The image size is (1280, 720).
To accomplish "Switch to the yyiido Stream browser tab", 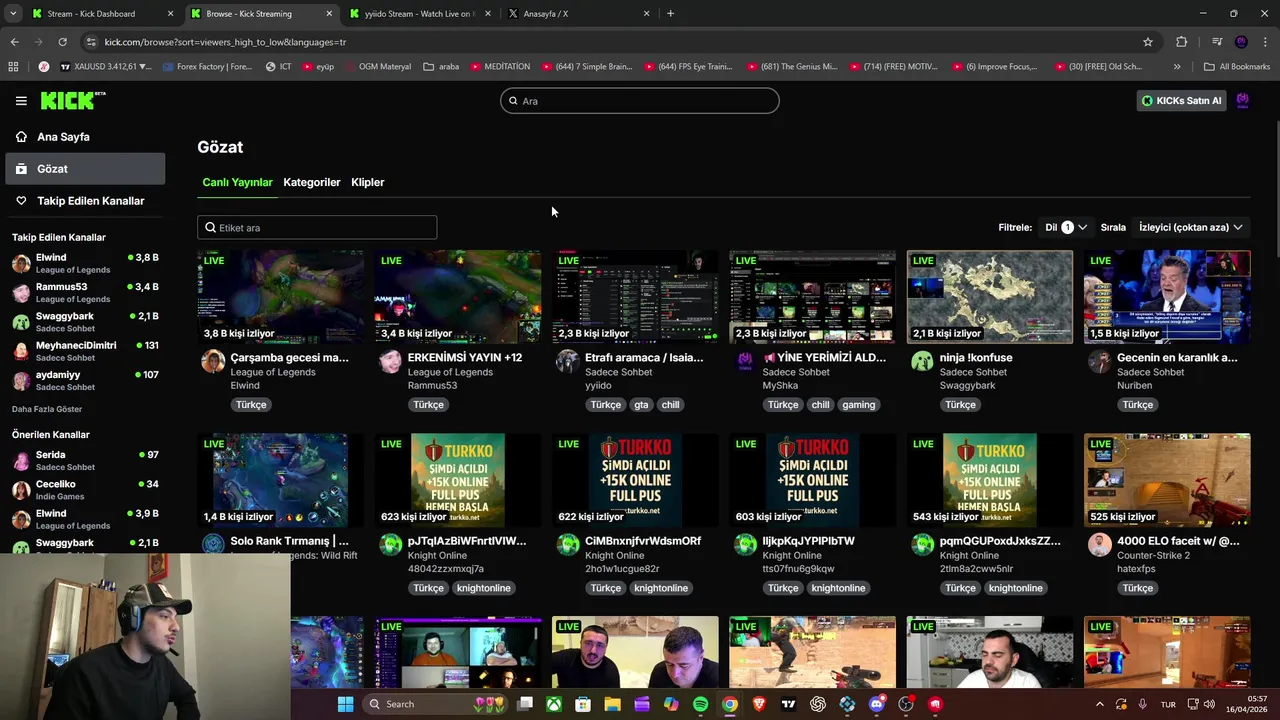I will [x=420, y=14].
